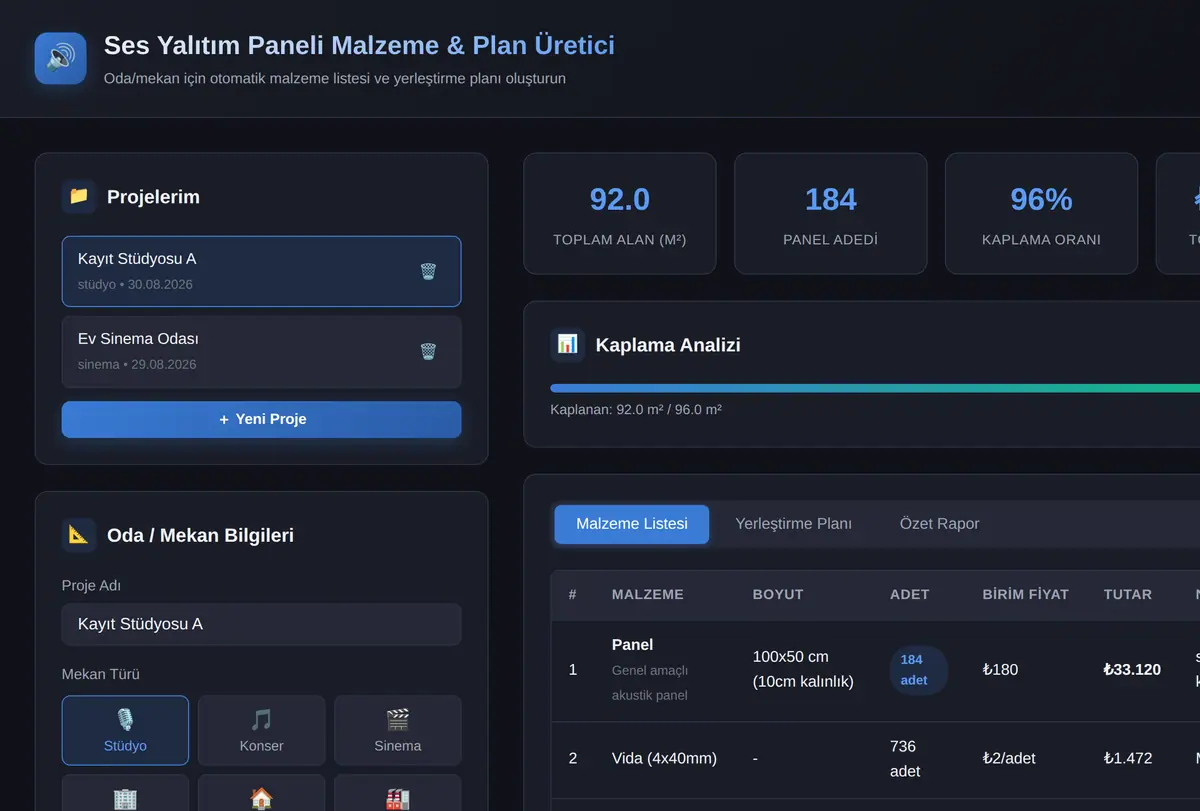Viewport: 1200px width, 811px height.
Task: Click the ₺33.120 total cell
Action: (1132, 670)
